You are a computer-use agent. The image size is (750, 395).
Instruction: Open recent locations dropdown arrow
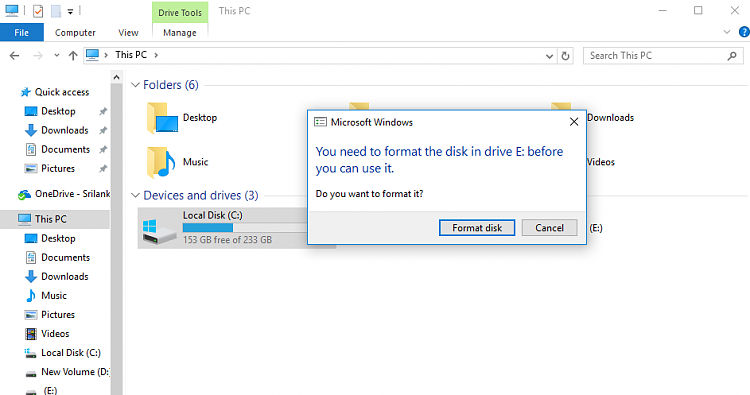point(56,55)
